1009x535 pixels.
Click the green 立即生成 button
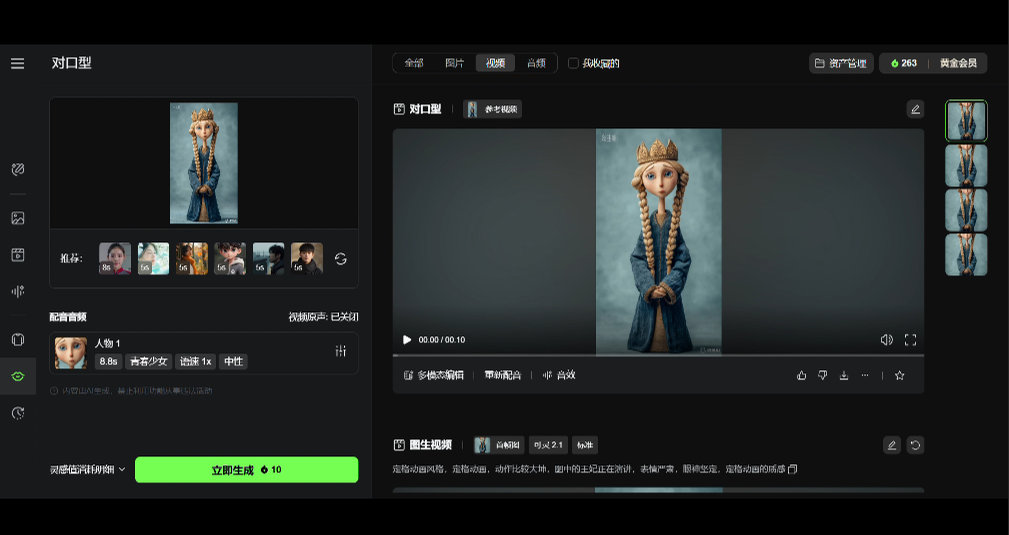246,470
